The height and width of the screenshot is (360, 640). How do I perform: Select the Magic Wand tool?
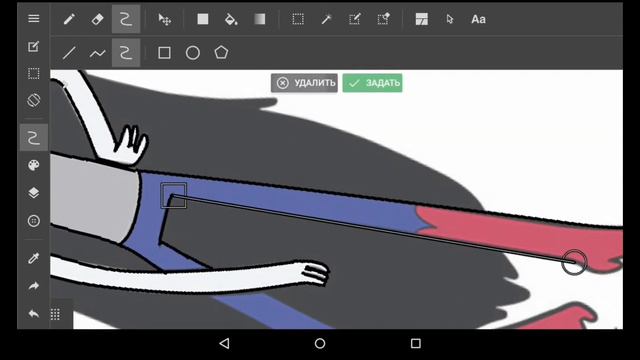pyautogui.click(x=326, y=19)
